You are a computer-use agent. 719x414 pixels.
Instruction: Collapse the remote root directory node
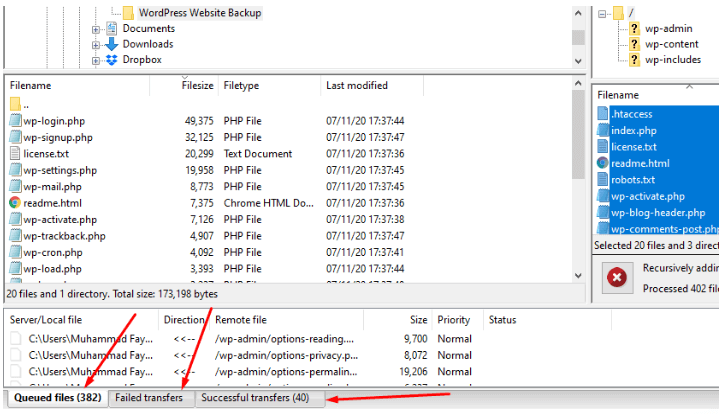pyautogui.click(x=602, y=14)
